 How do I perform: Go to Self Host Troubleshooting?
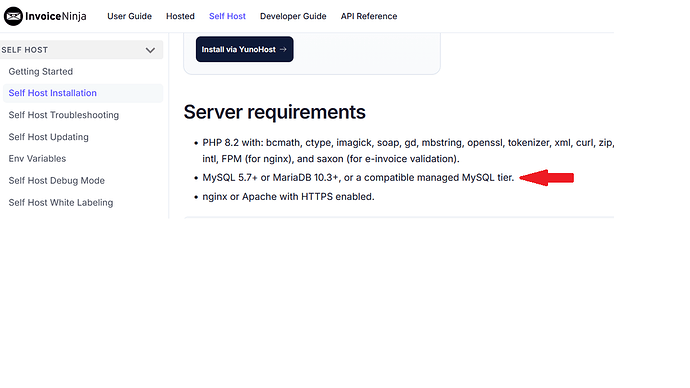63,115
